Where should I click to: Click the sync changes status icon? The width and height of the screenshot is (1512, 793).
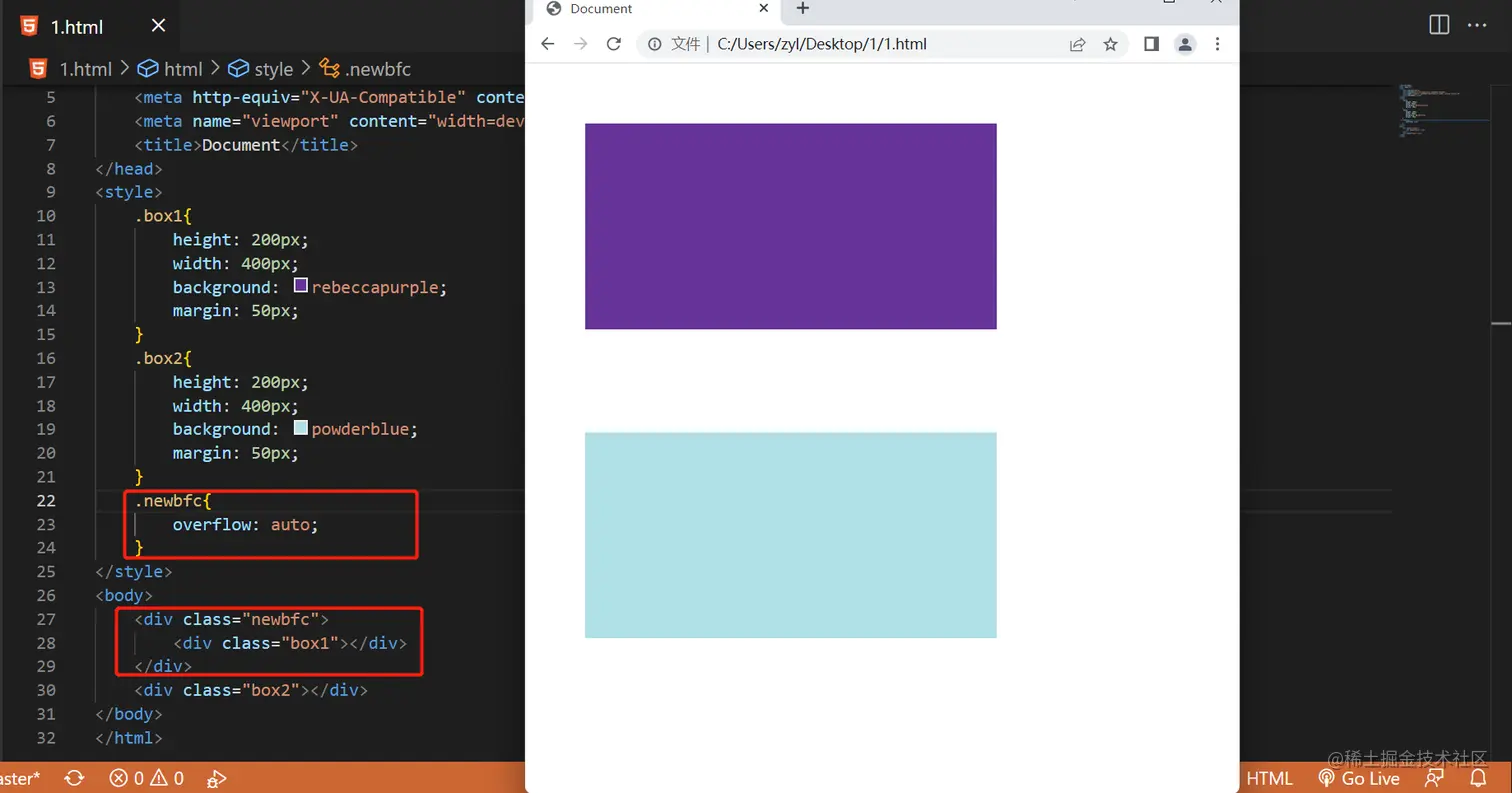tap(74, 778)
